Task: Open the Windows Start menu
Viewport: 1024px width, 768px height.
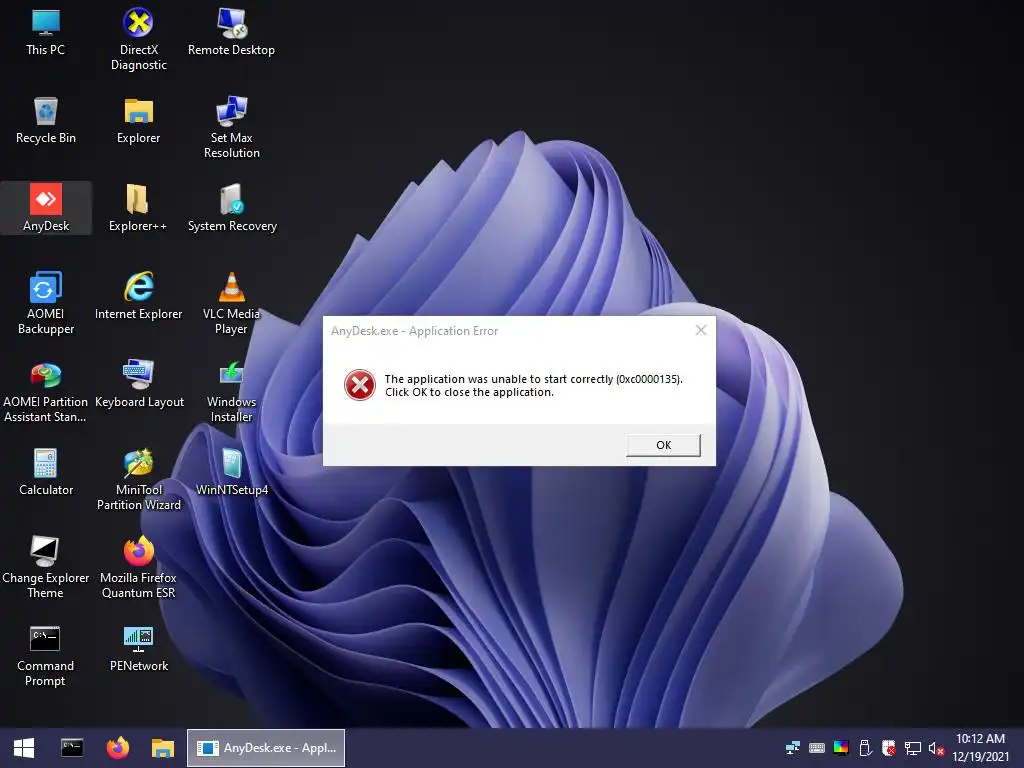Action: point(24,748)
